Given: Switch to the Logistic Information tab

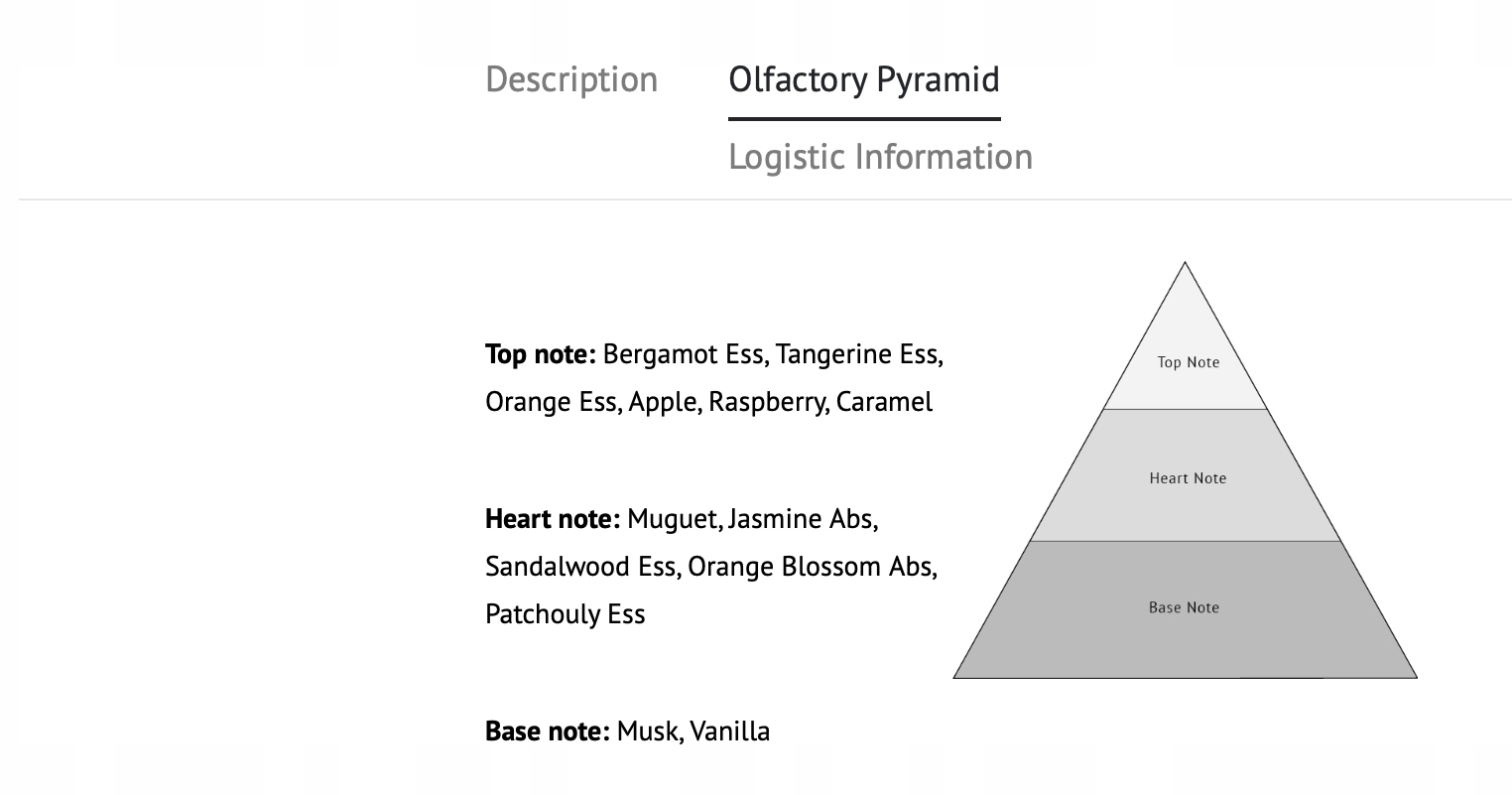Looking at the screenshot, I should [880, 157].
